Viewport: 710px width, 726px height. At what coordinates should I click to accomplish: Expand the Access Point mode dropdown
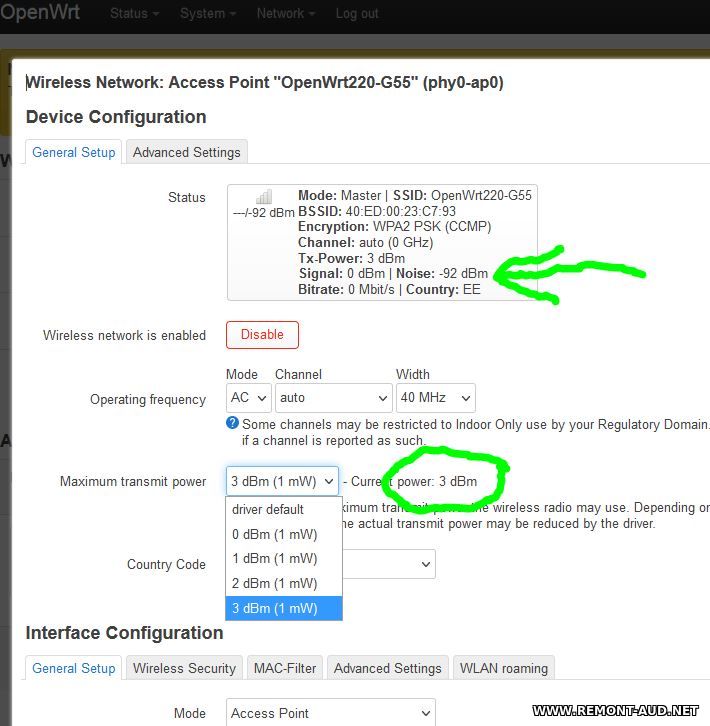point(330,713)
